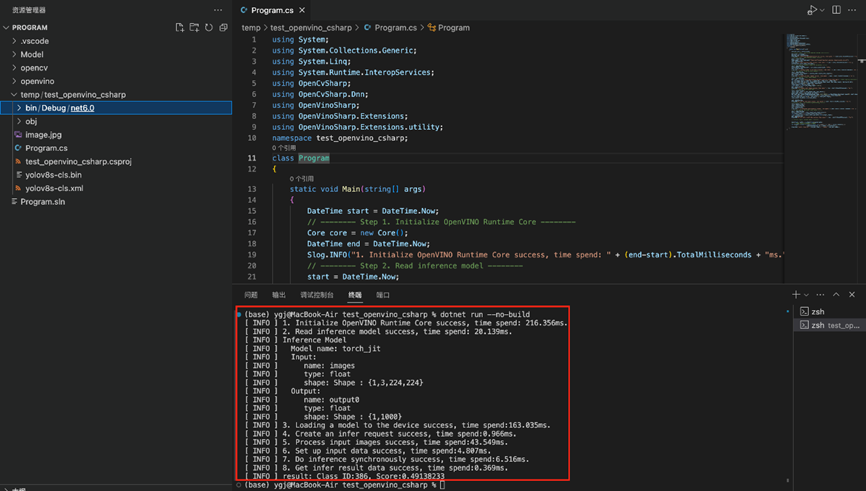Open the 问题 (Problems) panel tab
Image resolution: width=866 pixels, height=491 pixels.
pos(251,295)
